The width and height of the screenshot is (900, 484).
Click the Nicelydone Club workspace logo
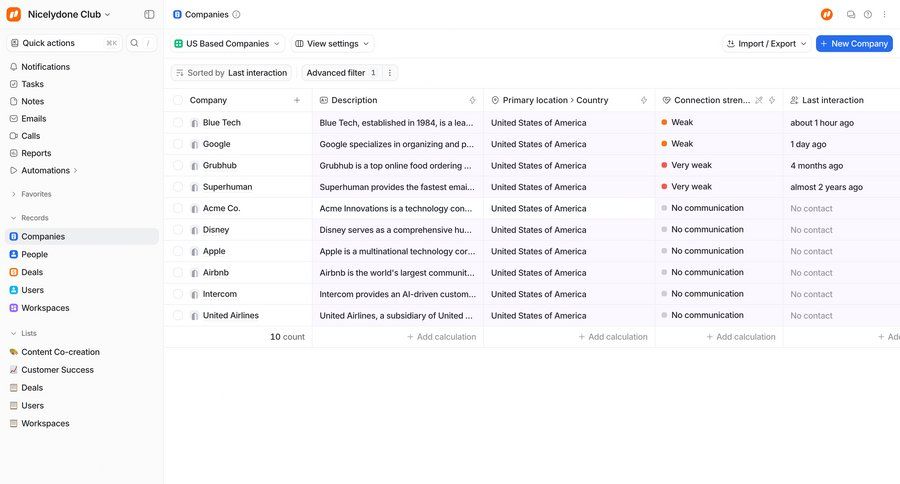tap(14, 14)
